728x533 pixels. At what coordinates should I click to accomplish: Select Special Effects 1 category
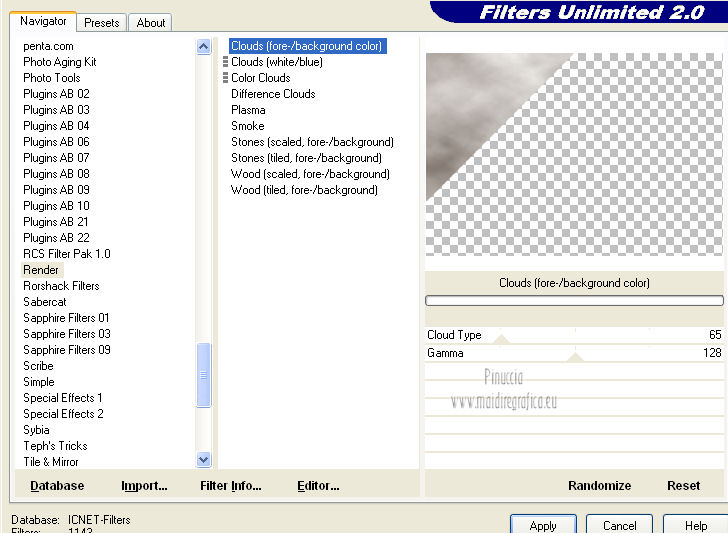click(x=63, y=398)
